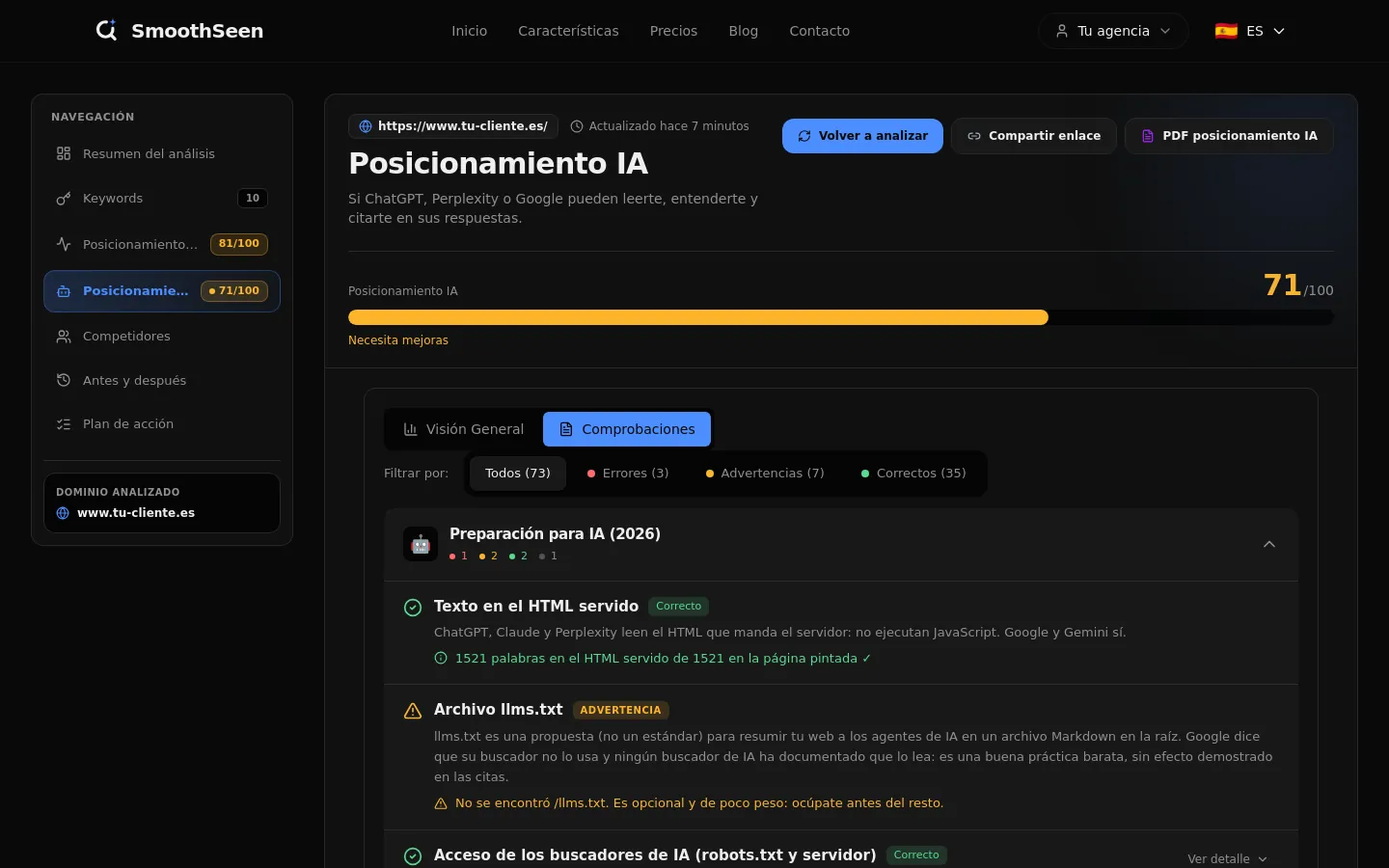1389x868 pixels.
Task: Click the SmoothSeen logo icon
Action: click(x=106, y=30)
